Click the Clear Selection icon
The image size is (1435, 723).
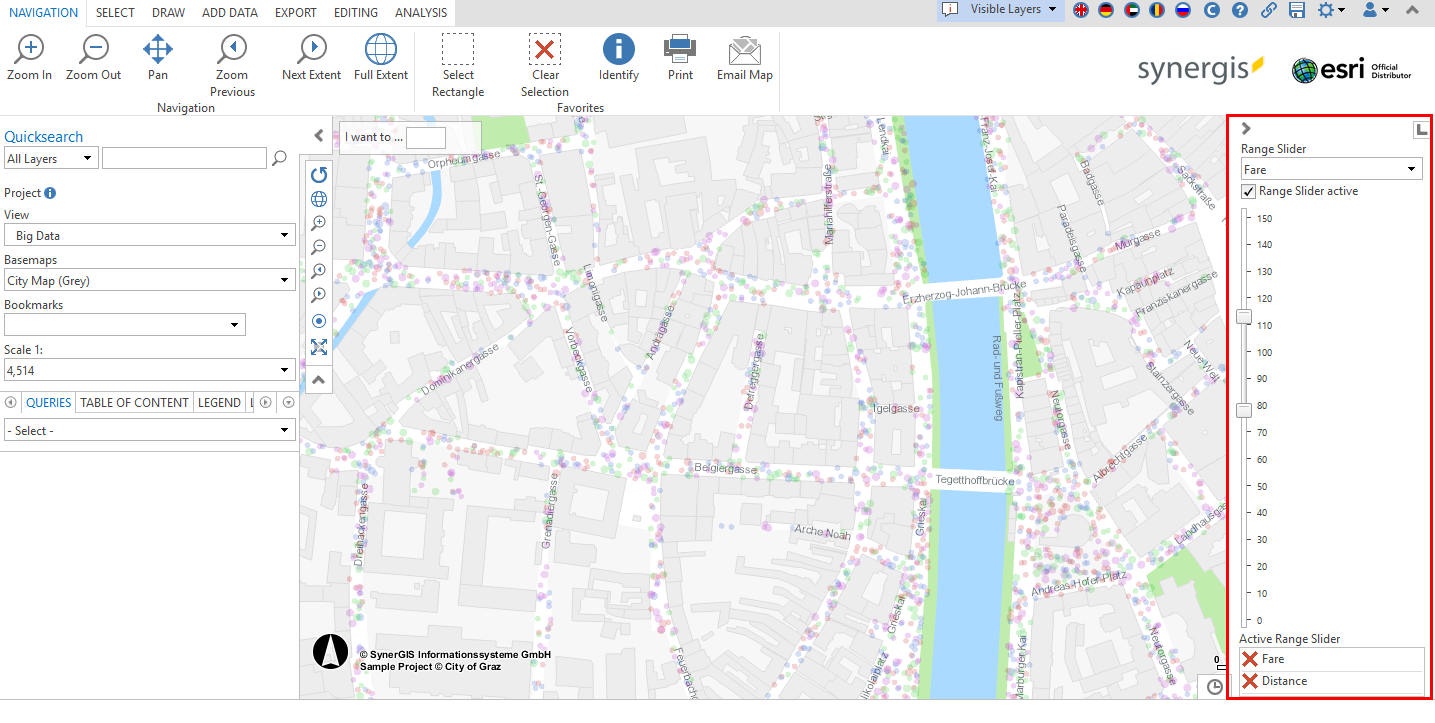pyautogui.click(x=545, y=50)
